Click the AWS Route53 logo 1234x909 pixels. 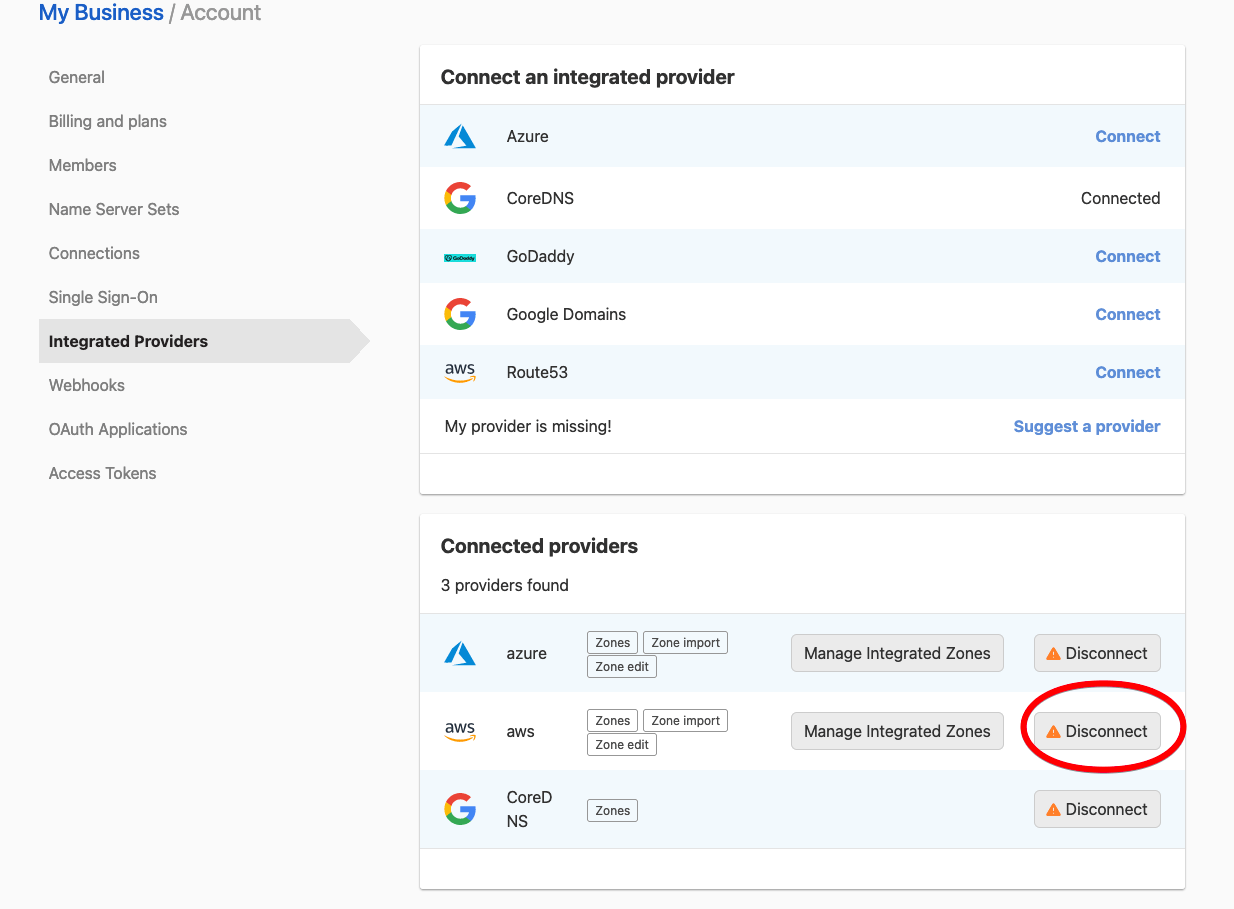click(x=460, y=372)
